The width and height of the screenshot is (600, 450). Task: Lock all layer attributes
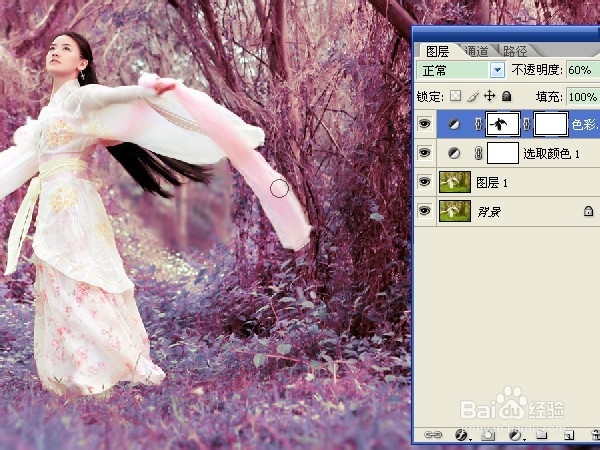[x=507, y=96]
